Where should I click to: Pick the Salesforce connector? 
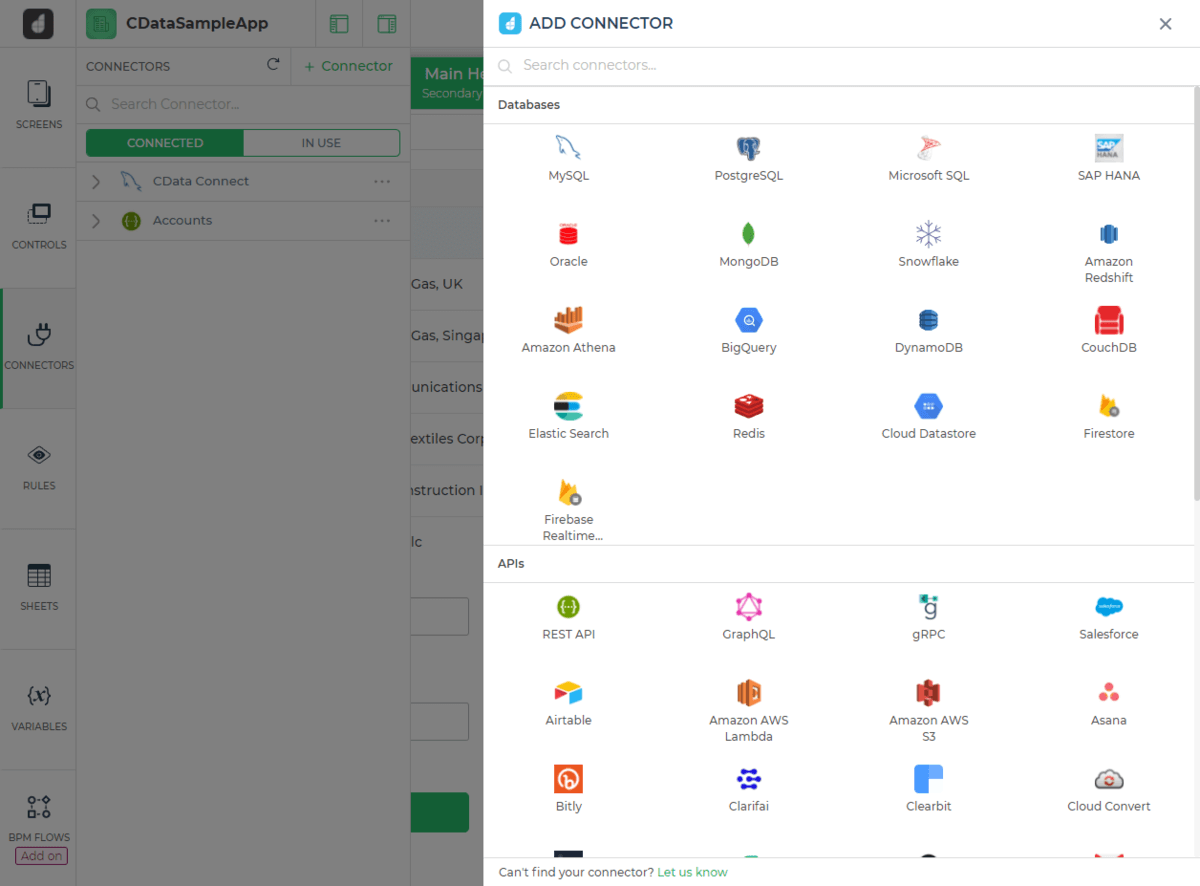[1108, 618]
